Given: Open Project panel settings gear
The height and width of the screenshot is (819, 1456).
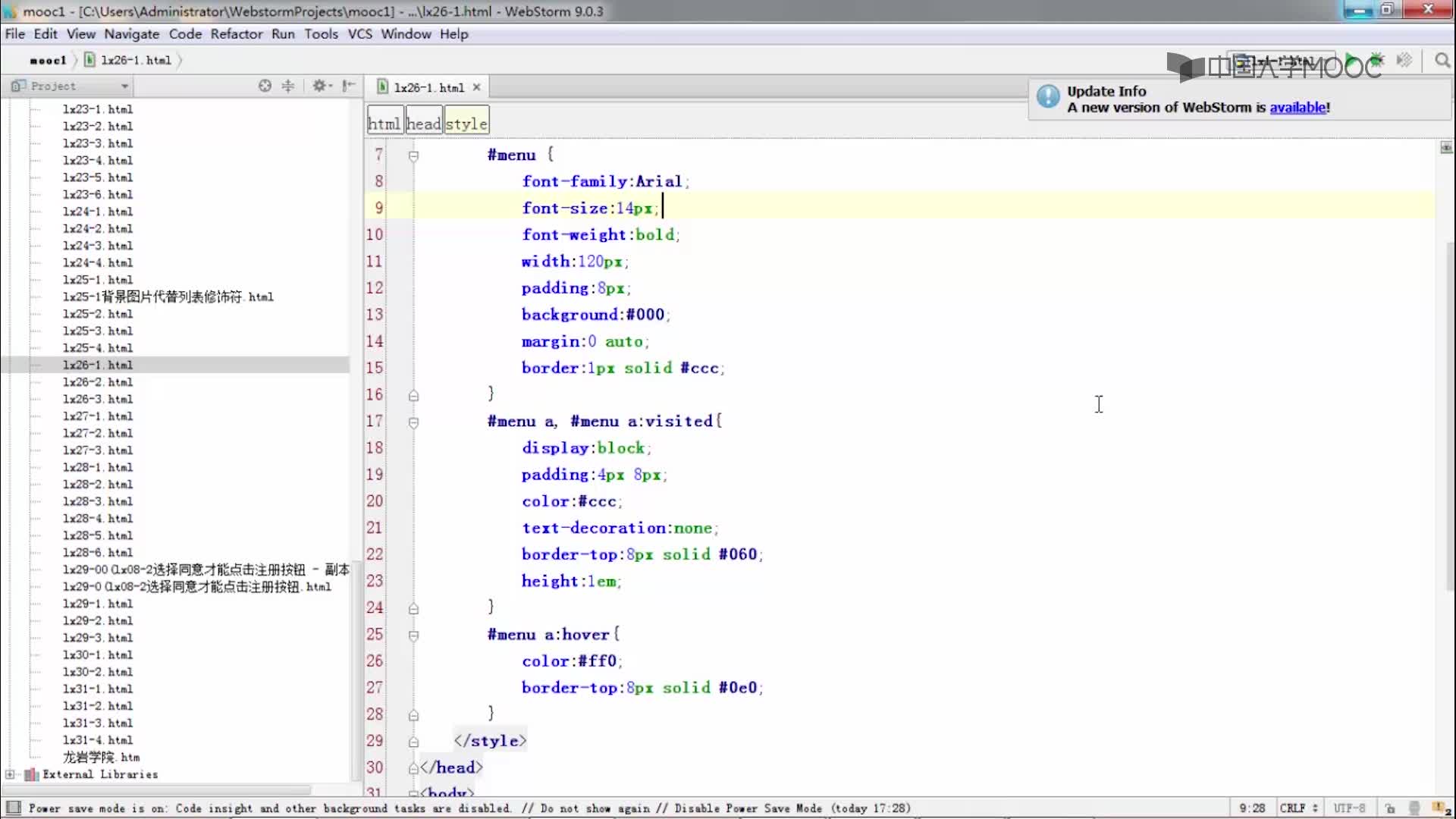Looking at the screenshot, I should (x=322, y=86).
